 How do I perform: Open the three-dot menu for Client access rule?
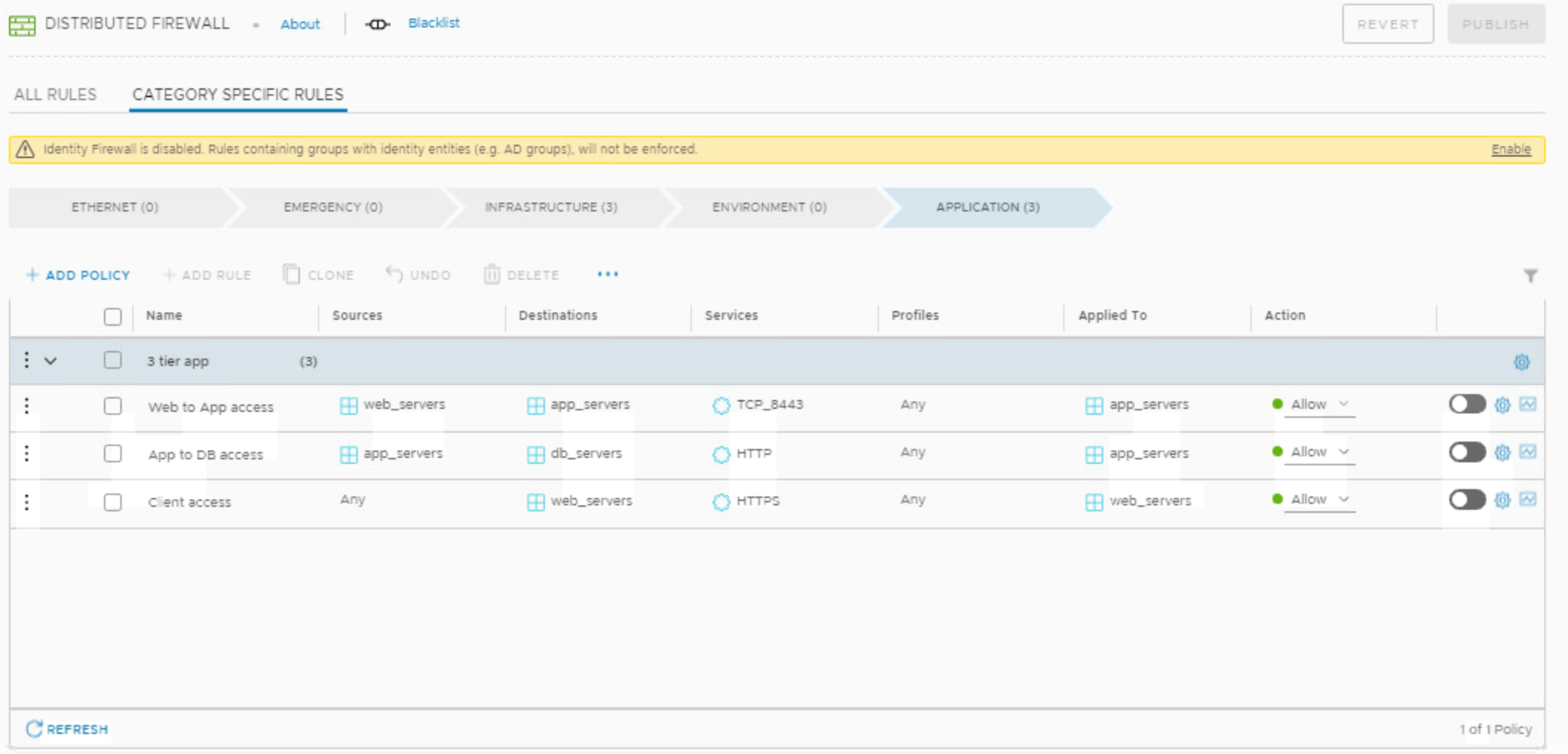pos(27,502)
